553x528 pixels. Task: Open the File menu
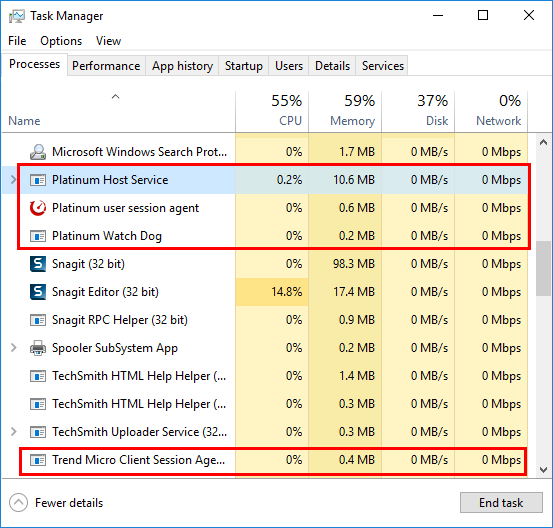17,41
